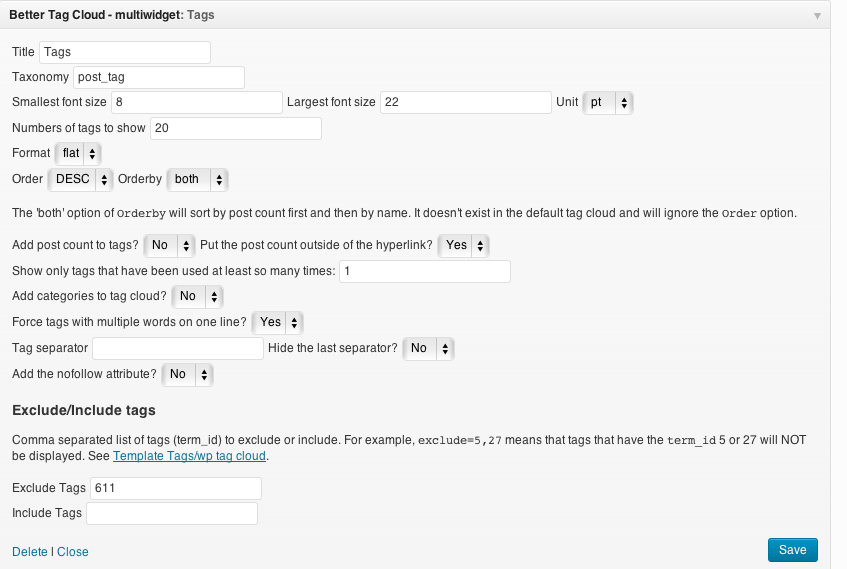Collapse the Better Tag Cloud widget arrow
Viewport: 847px width, 569px height.
[817, 16]
